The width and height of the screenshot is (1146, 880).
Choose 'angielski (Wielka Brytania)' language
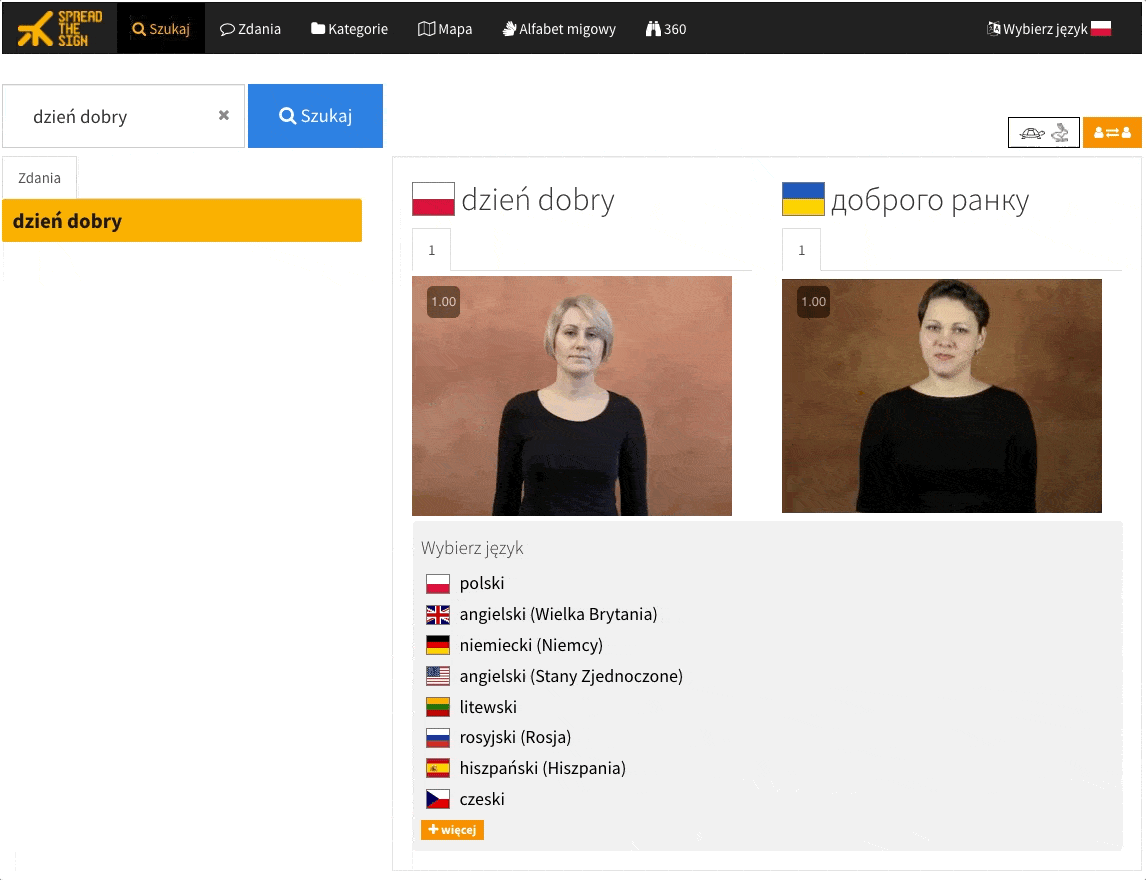click(558, 615)
